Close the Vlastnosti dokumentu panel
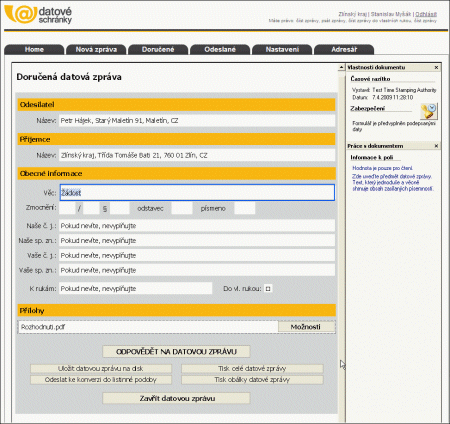Image resolution: width=450 pixels, height=424 pixels. [436, 67]
